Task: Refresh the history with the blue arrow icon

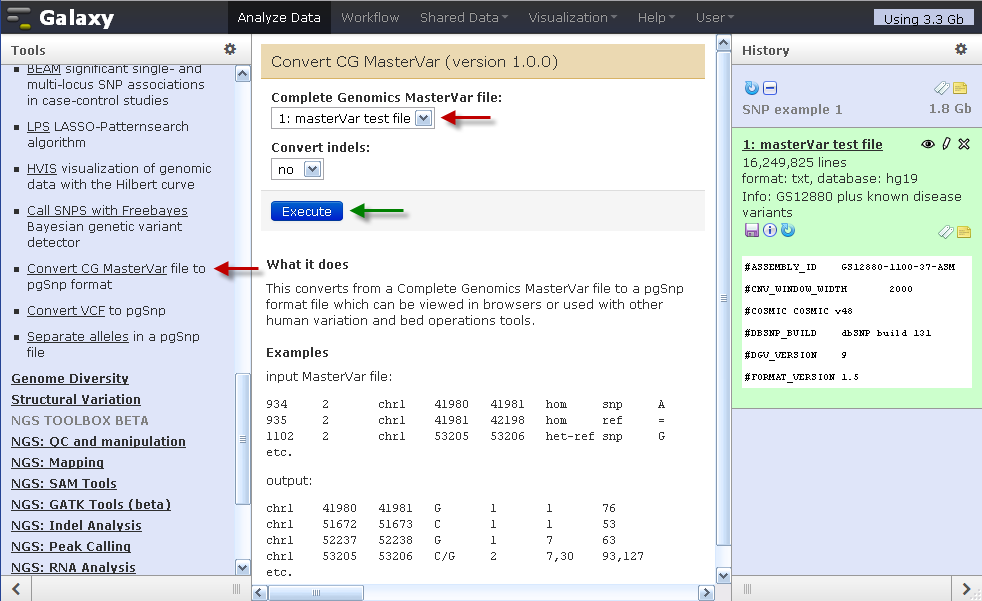Action: click(752, 88)
